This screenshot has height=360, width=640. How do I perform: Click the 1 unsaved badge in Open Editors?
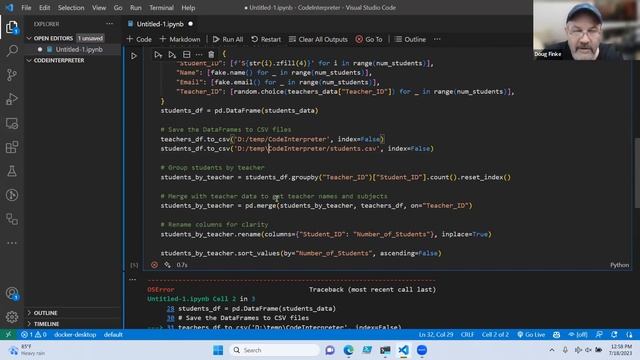tap(90, 38)
